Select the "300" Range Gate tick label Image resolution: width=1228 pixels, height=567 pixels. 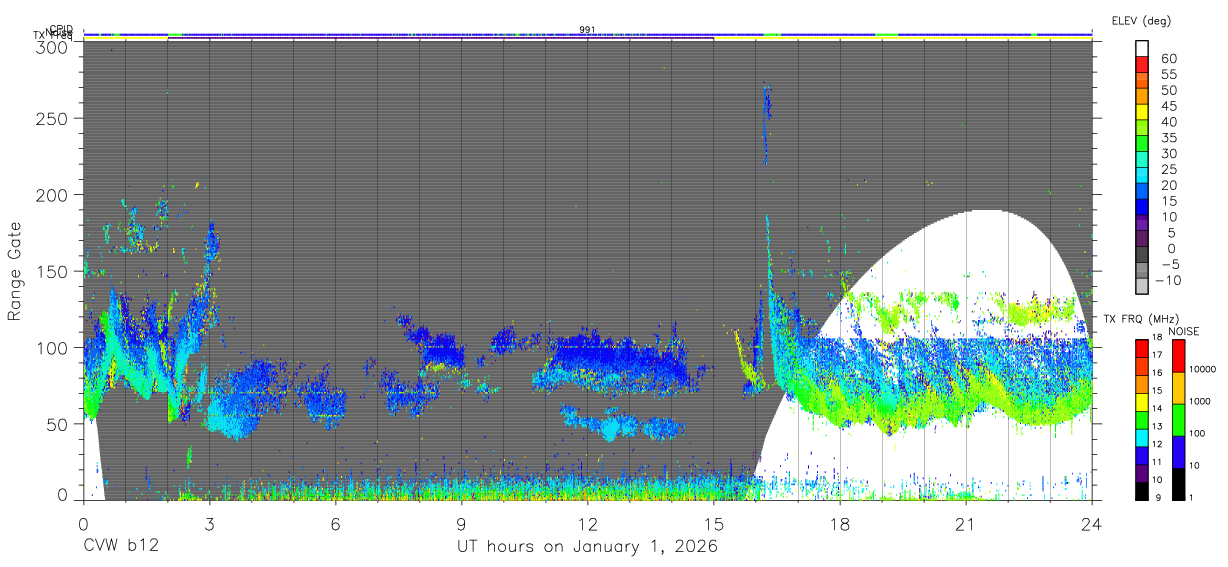tap(54, 47)
